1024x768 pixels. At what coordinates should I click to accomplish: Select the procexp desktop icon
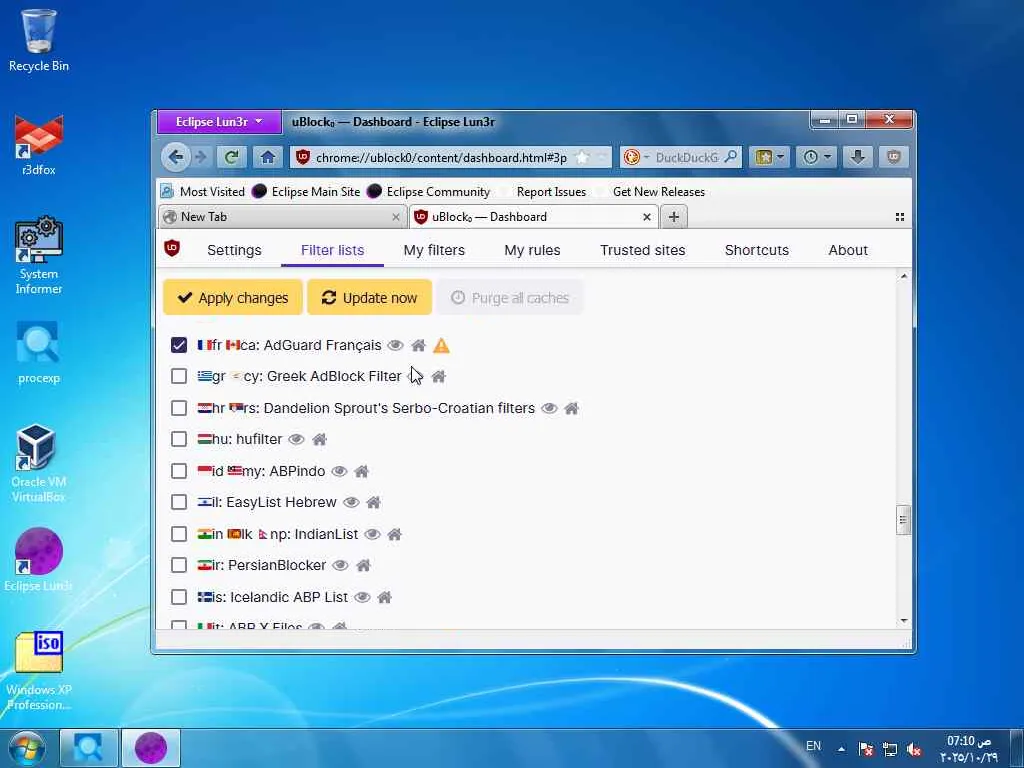[39, 353]
